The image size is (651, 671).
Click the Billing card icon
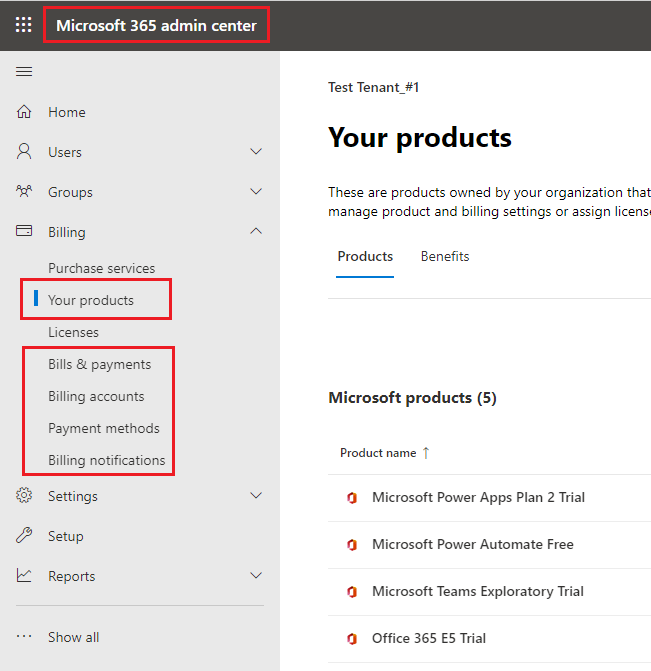click(24, 231)
